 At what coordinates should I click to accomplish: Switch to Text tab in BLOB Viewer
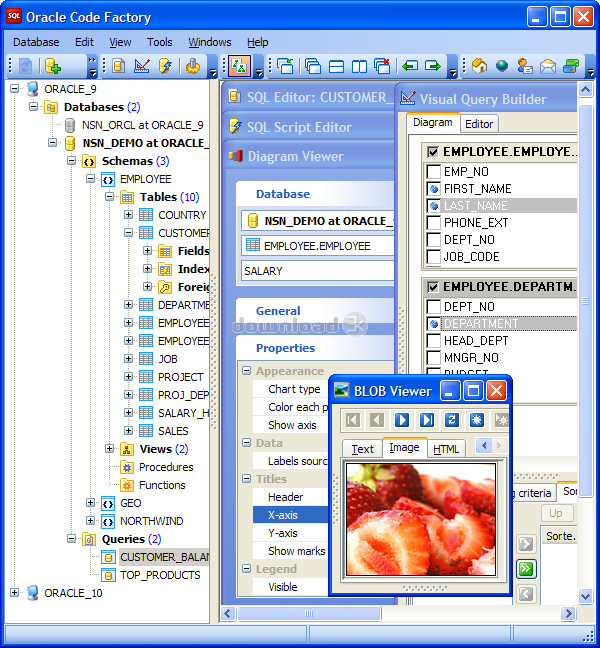pos(362,449)
